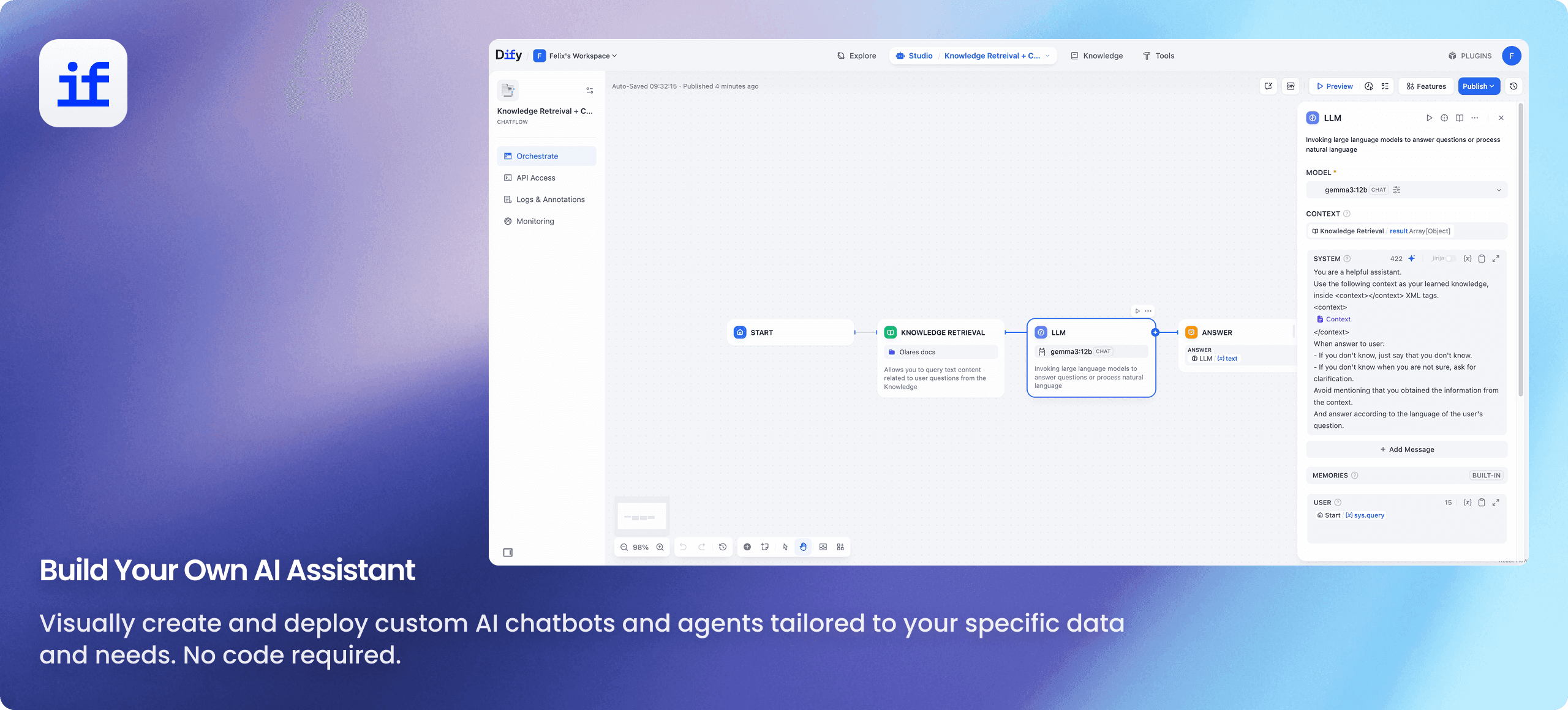Run the LLM node from canvas play icon
This screenshot has width=1568, height=710.
pyautogui.click(x=1138, y=311)
